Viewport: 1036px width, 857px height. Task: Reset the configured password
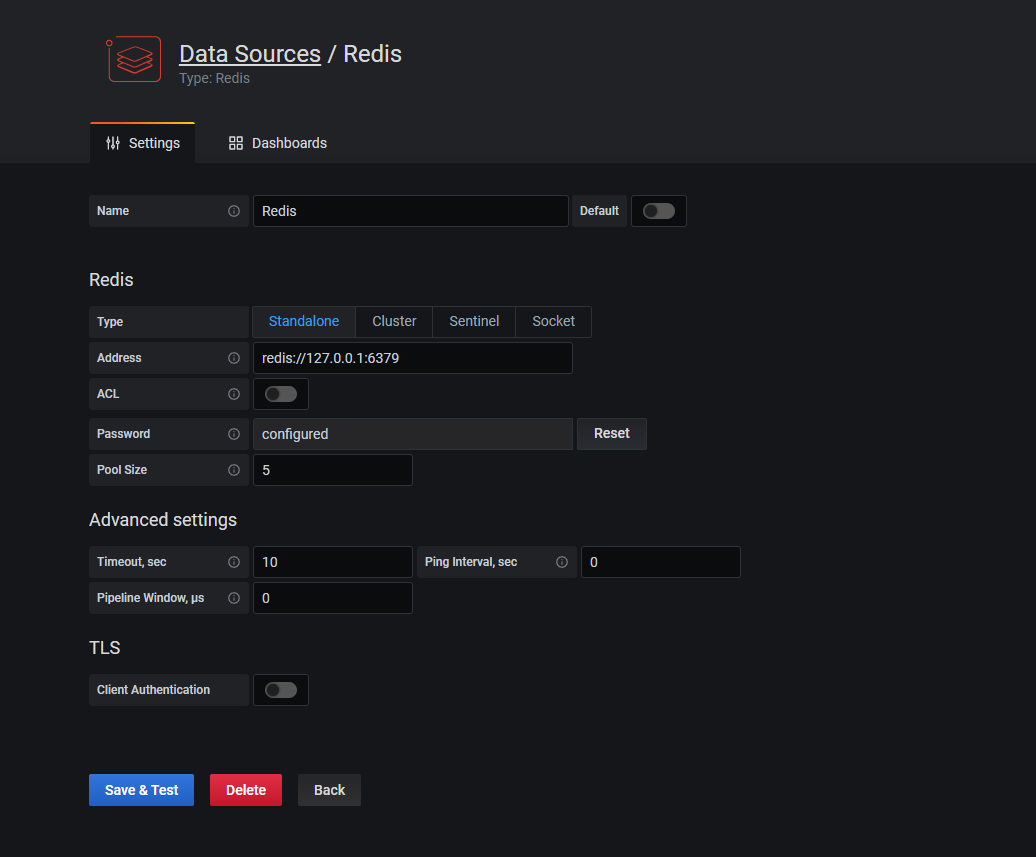click(612, 434)
